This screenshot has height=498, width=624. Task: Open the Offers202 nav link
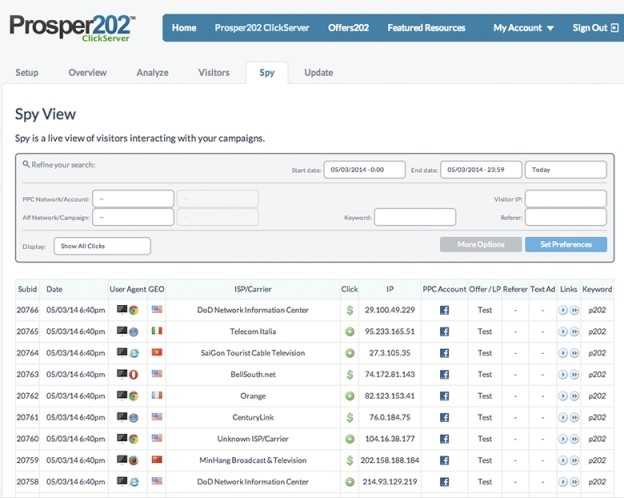click(x=348, y=28)
